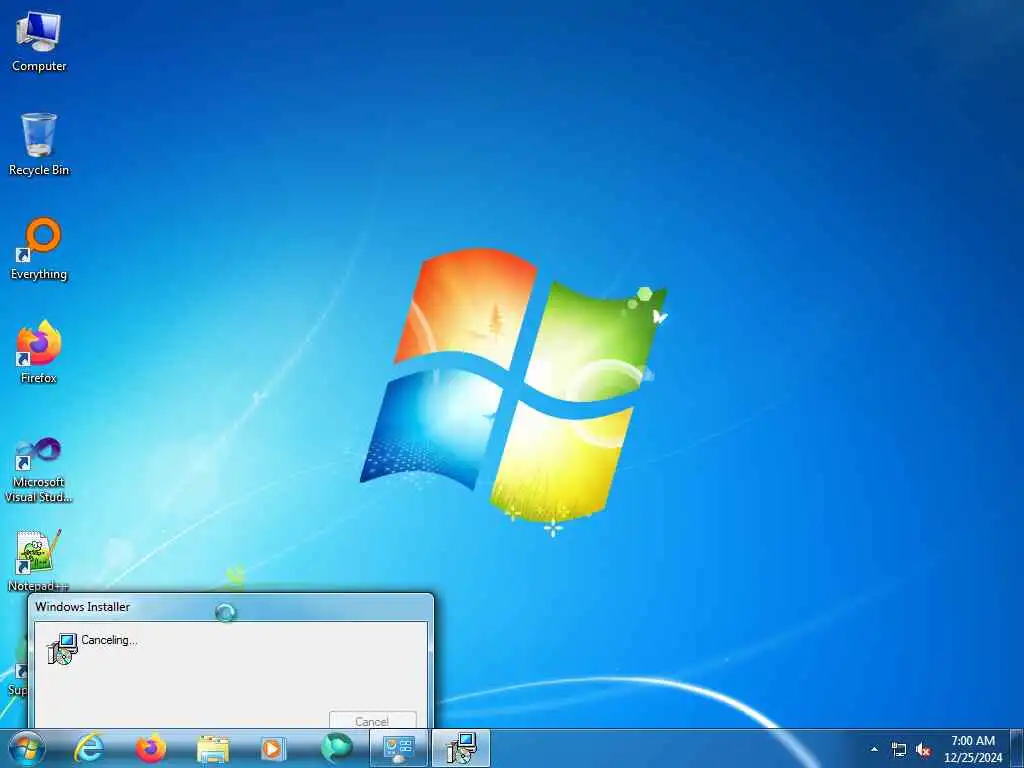The height and width of the screenshot is (768, 1024).
Task: Click the muted volume tray icon
Action: click(x=923, y=750)
